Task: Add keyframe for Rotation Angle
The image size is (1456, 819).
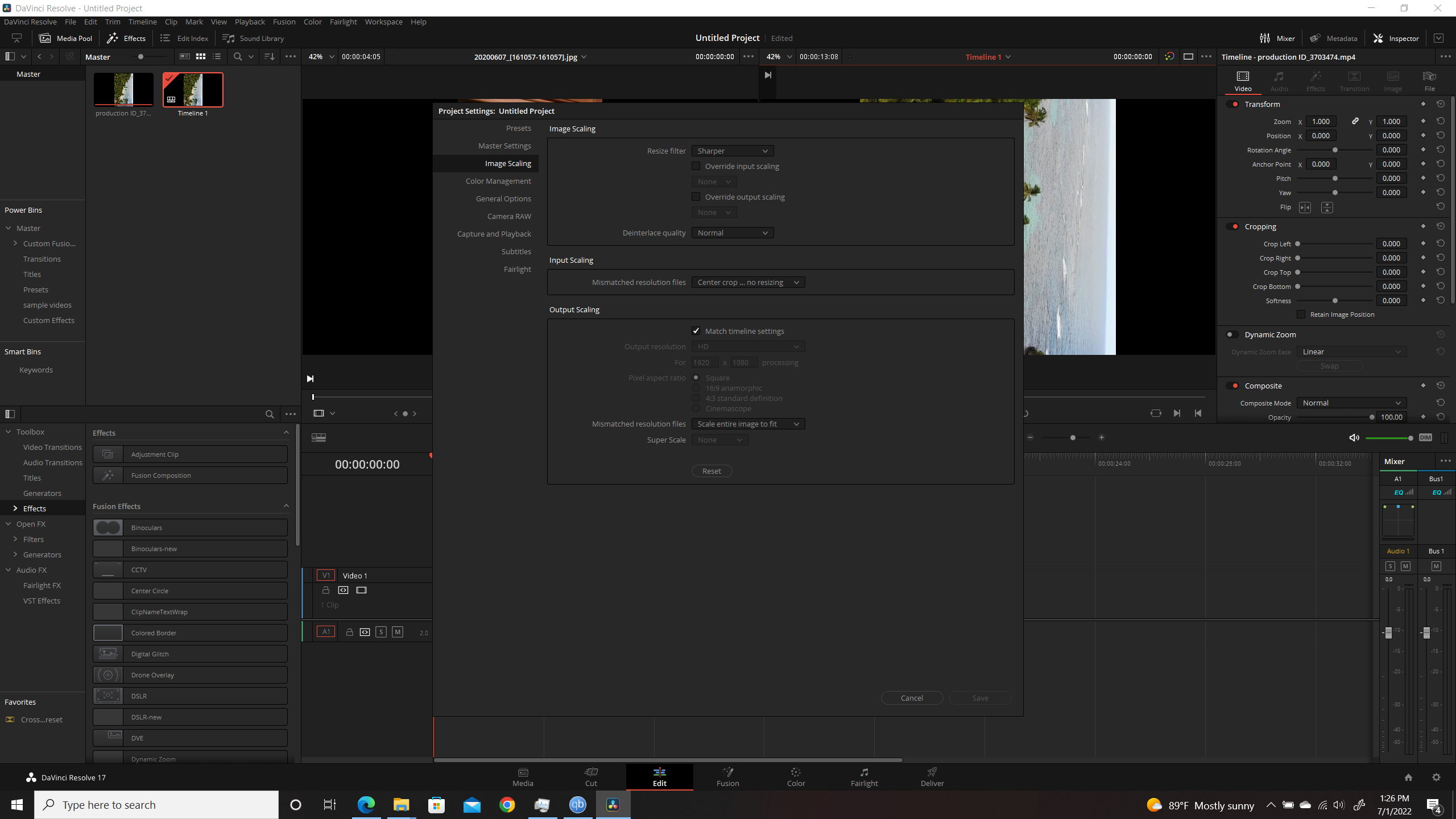Action: [x=1423, y=150]
